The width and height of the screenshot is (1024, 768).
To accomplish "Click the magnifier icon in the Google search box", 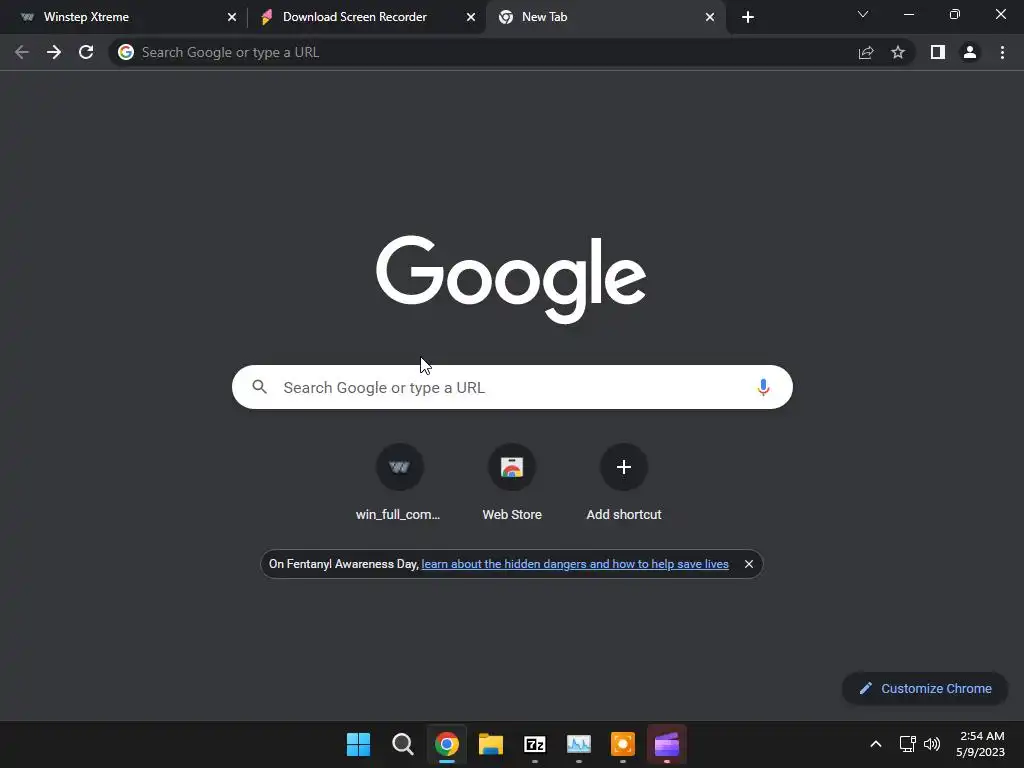I will (x=259, y=387).
